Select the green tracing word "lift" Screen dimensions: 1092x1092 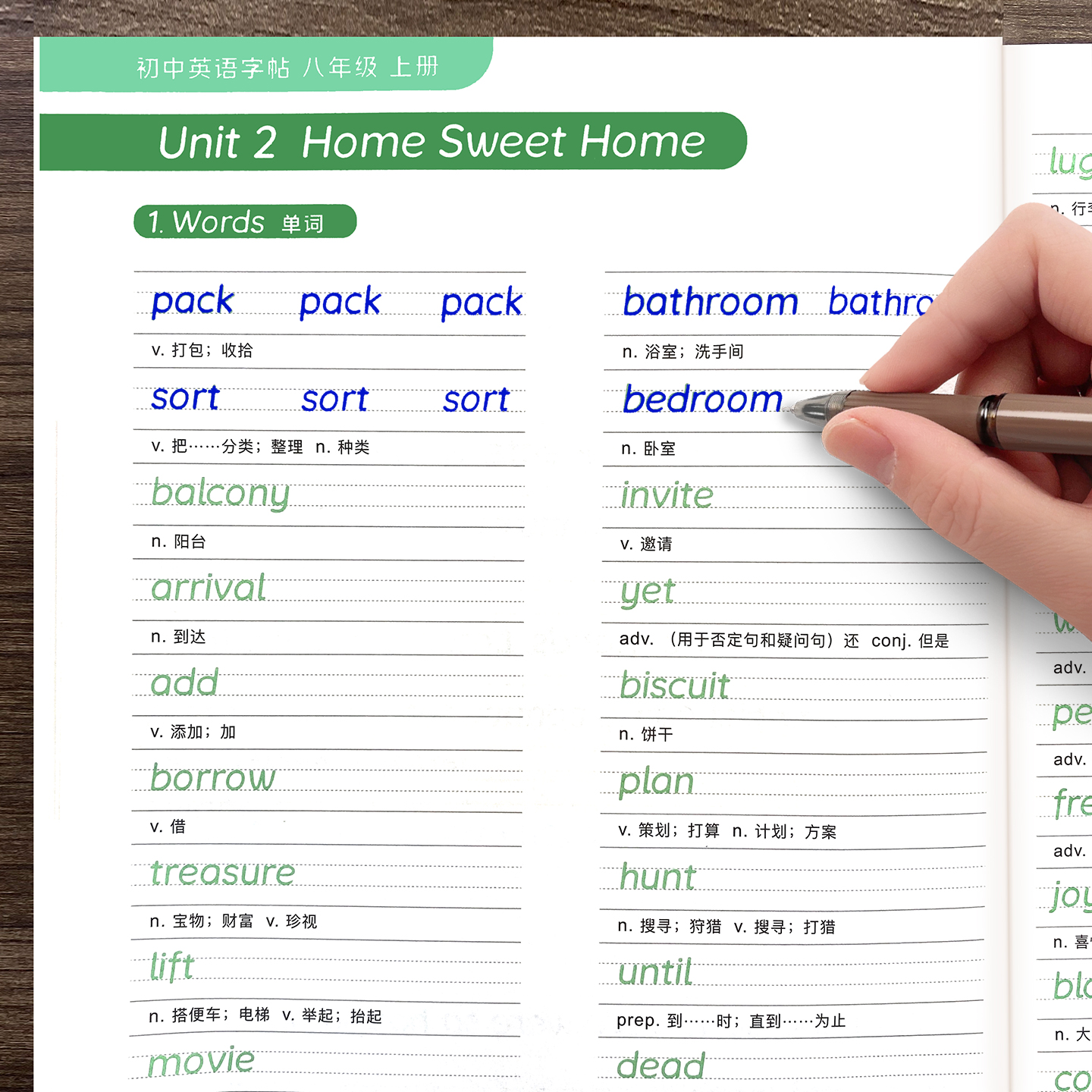(172, 967)
